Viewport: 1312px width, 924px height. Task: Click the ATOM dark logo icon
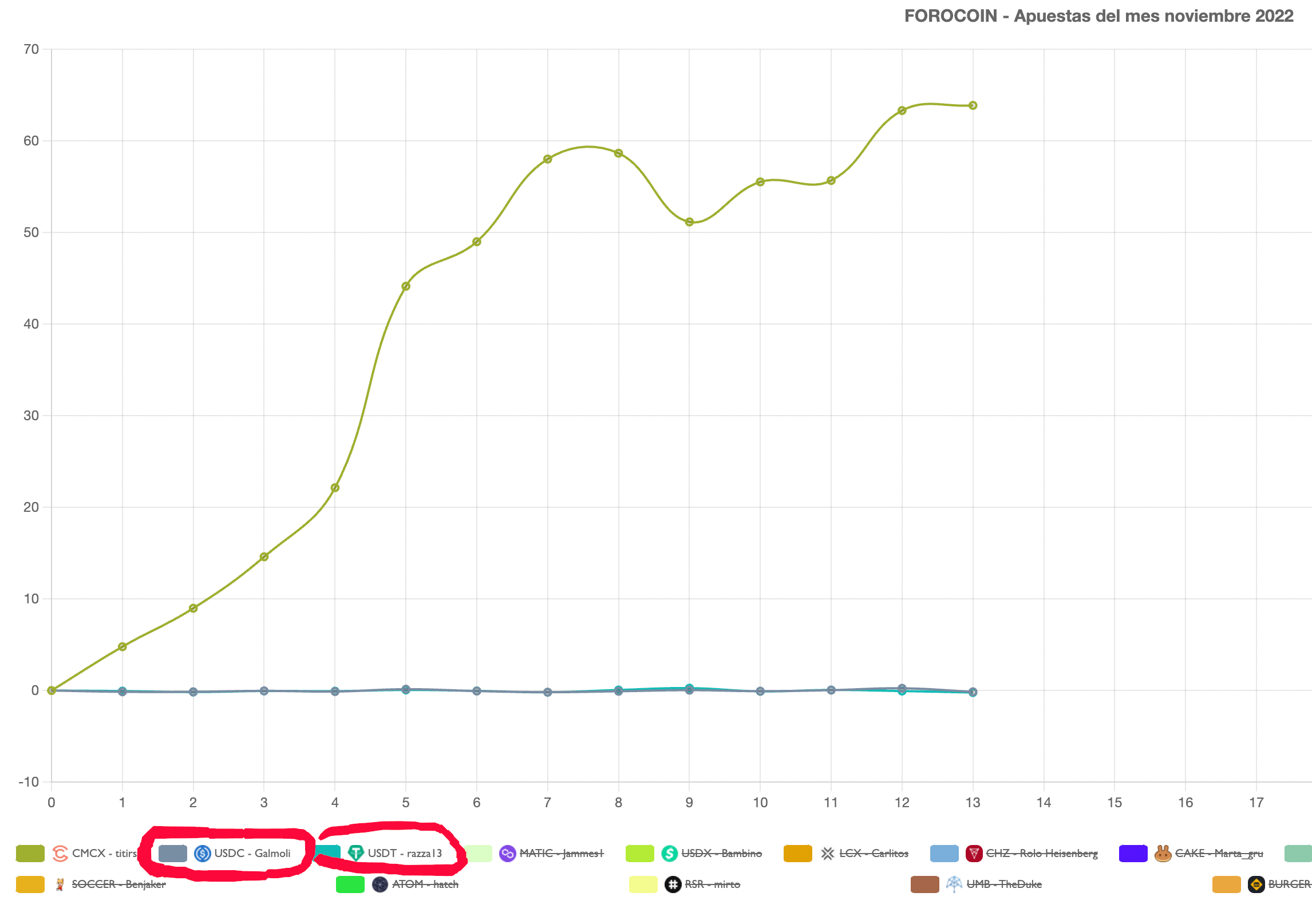click(380, 884)
